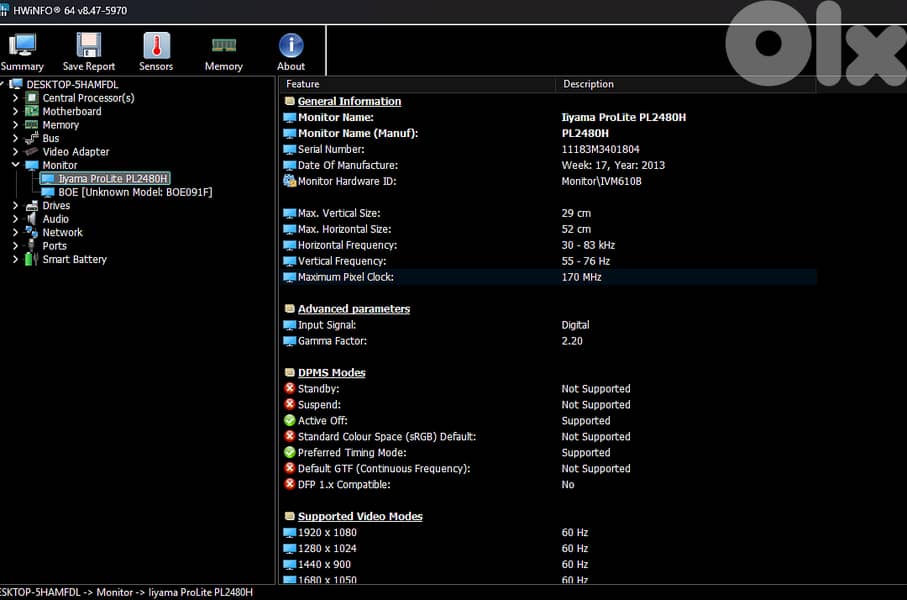Image resolution: width=907 pixels, height=600 pixels.
Task: Click the DPMS Modes heading
Action: point(331,373)
